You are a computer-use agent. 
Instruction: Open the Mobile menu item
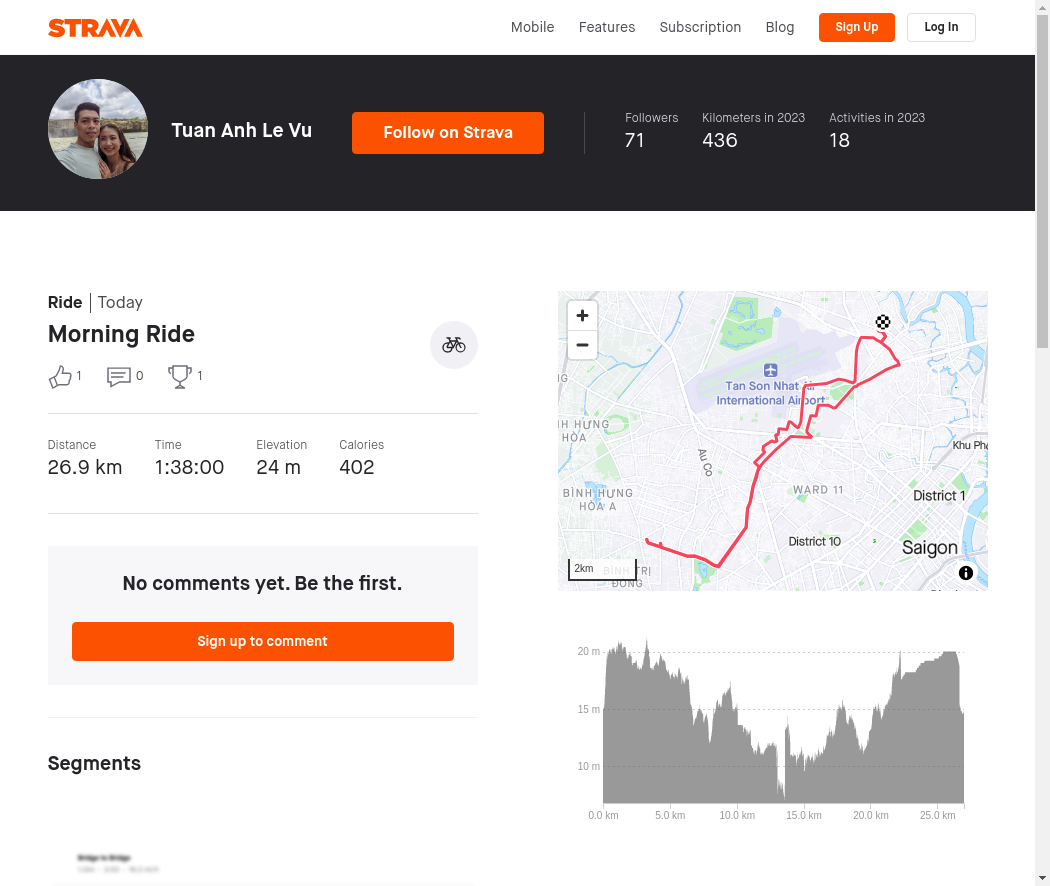(532, 27)
